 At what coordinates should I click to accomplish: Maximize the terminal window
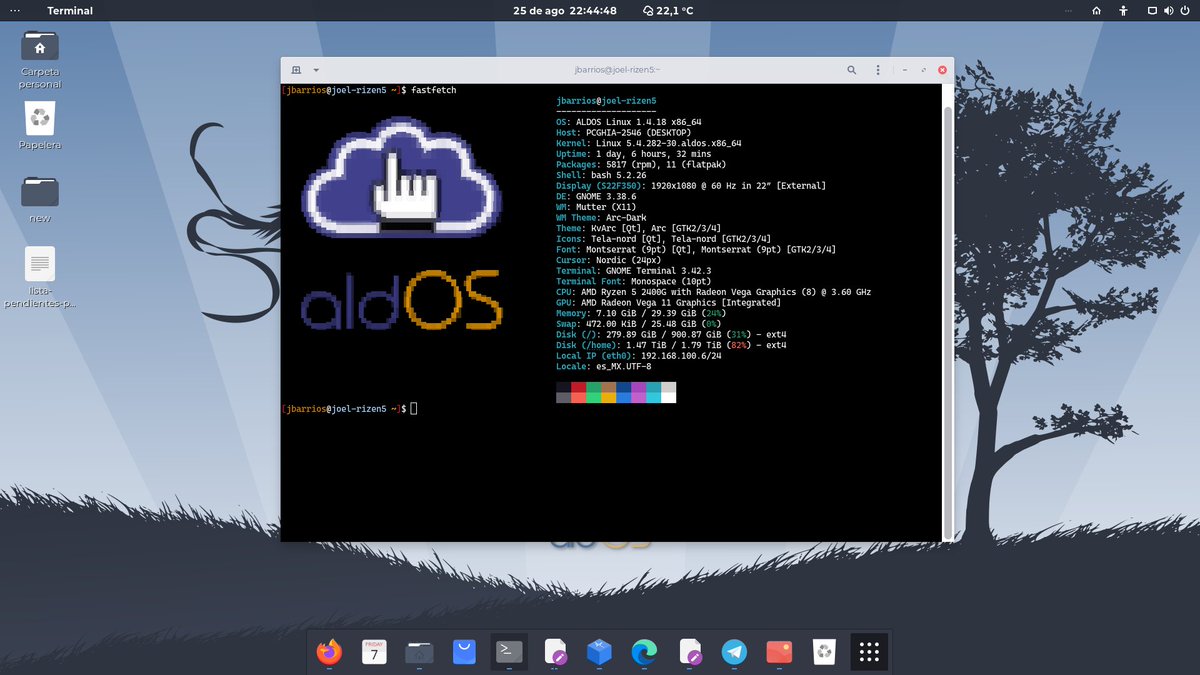pyautogui.click(x=924, y=70)
